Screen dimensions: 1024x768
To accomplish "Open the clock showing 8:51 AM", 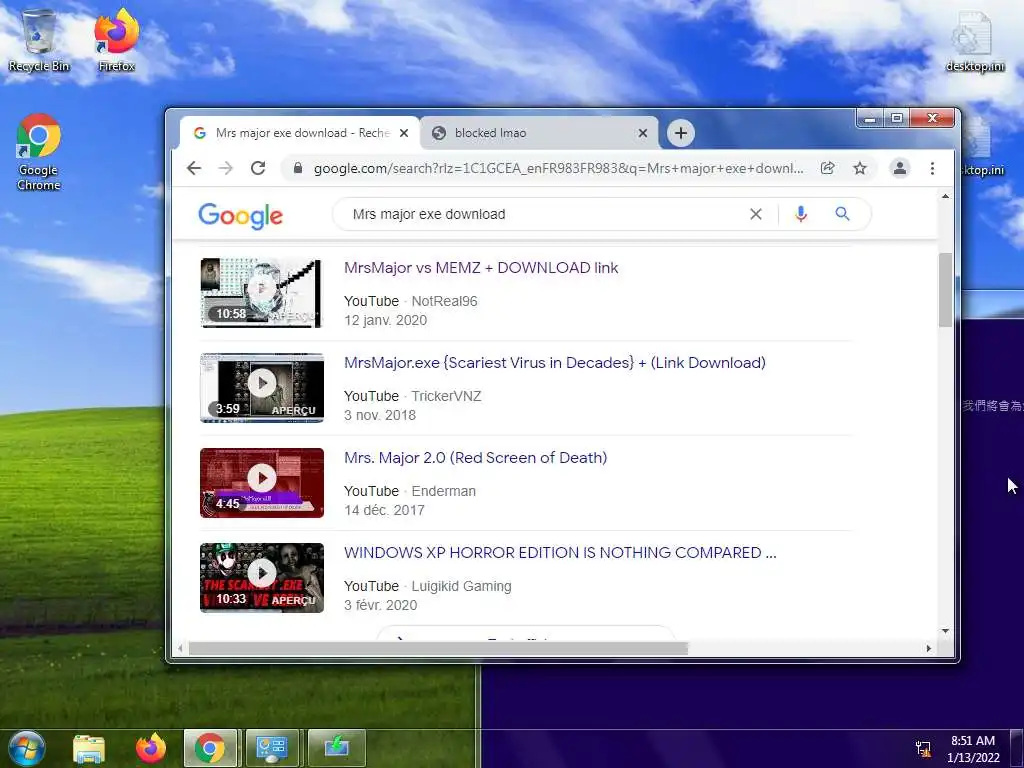I will [973, 748].
